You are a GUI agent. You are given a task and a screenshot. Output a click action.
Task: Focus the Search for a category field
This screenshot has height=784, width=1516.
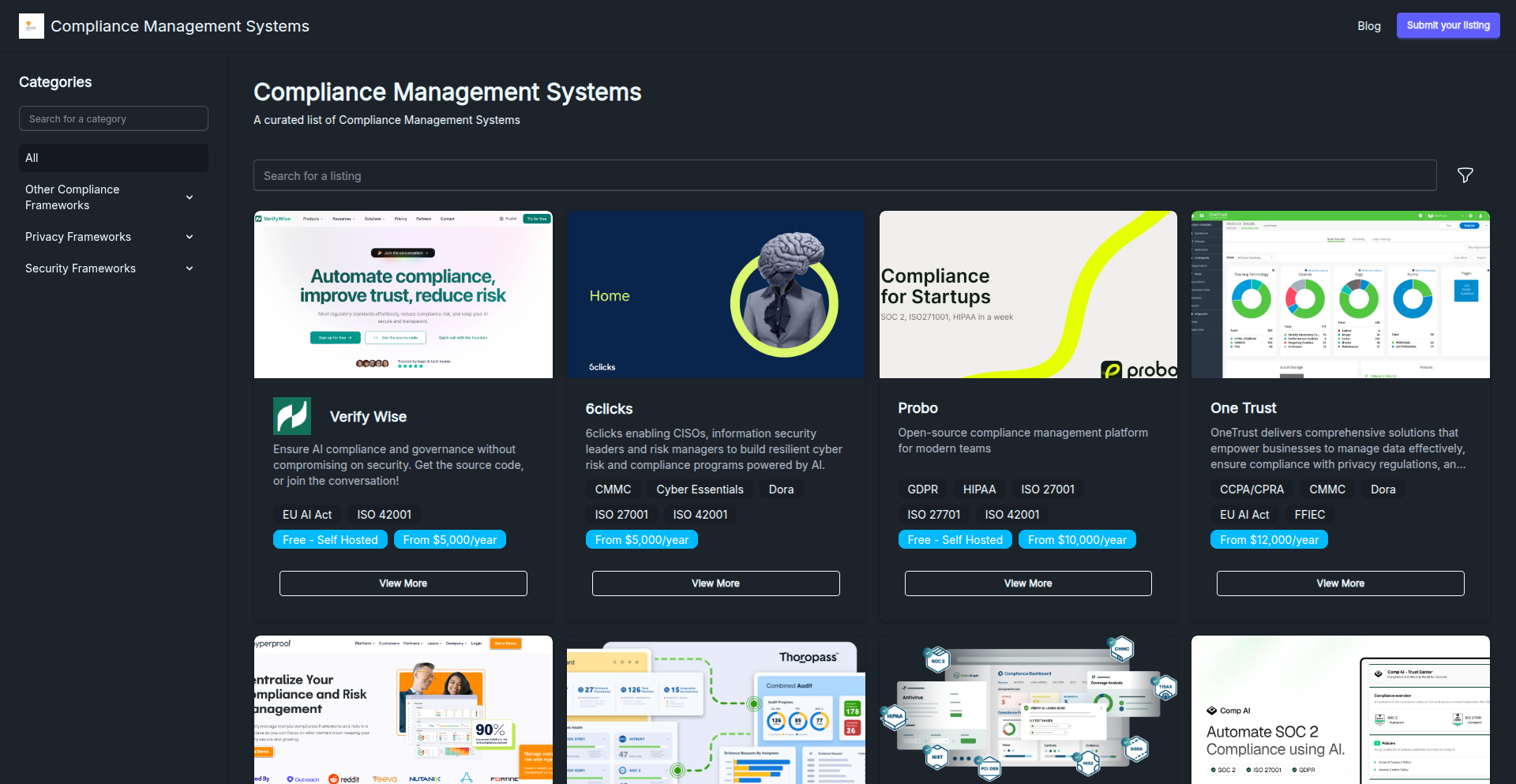point(114,118)
